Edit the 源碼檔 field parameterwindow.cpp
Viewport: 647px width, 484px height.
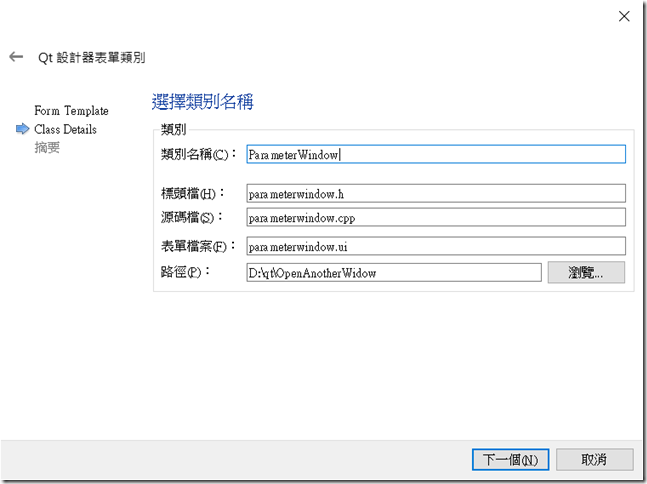tap(436, 217)
